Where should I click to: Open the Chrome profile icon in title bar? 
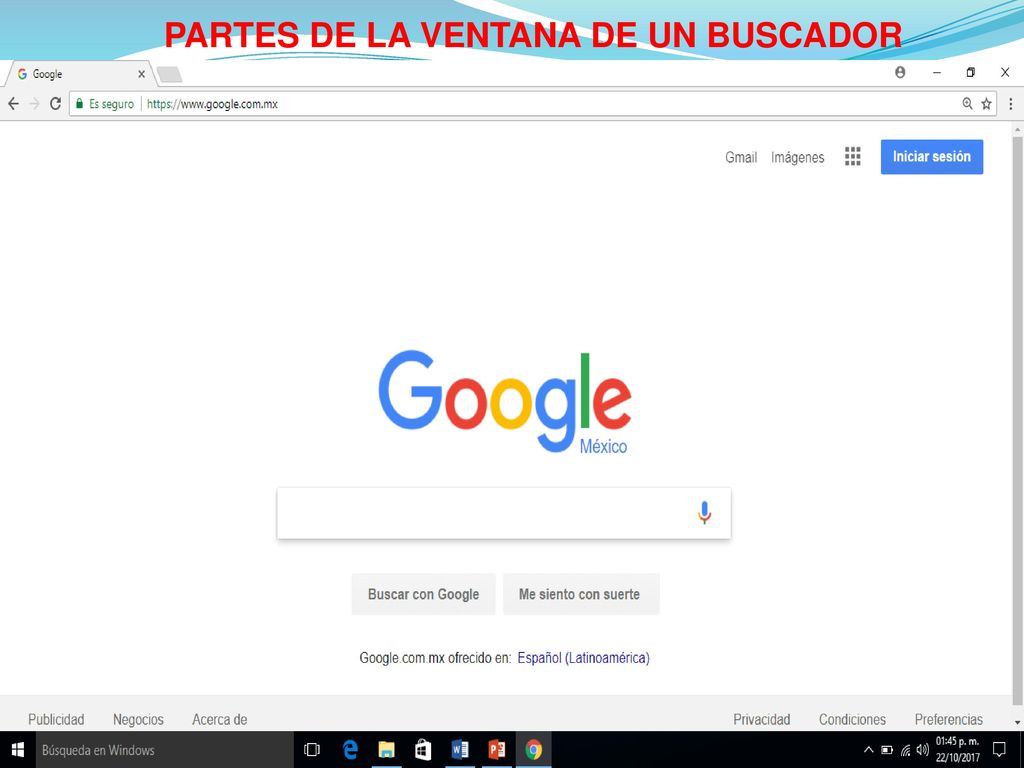[x=900, y=72]
